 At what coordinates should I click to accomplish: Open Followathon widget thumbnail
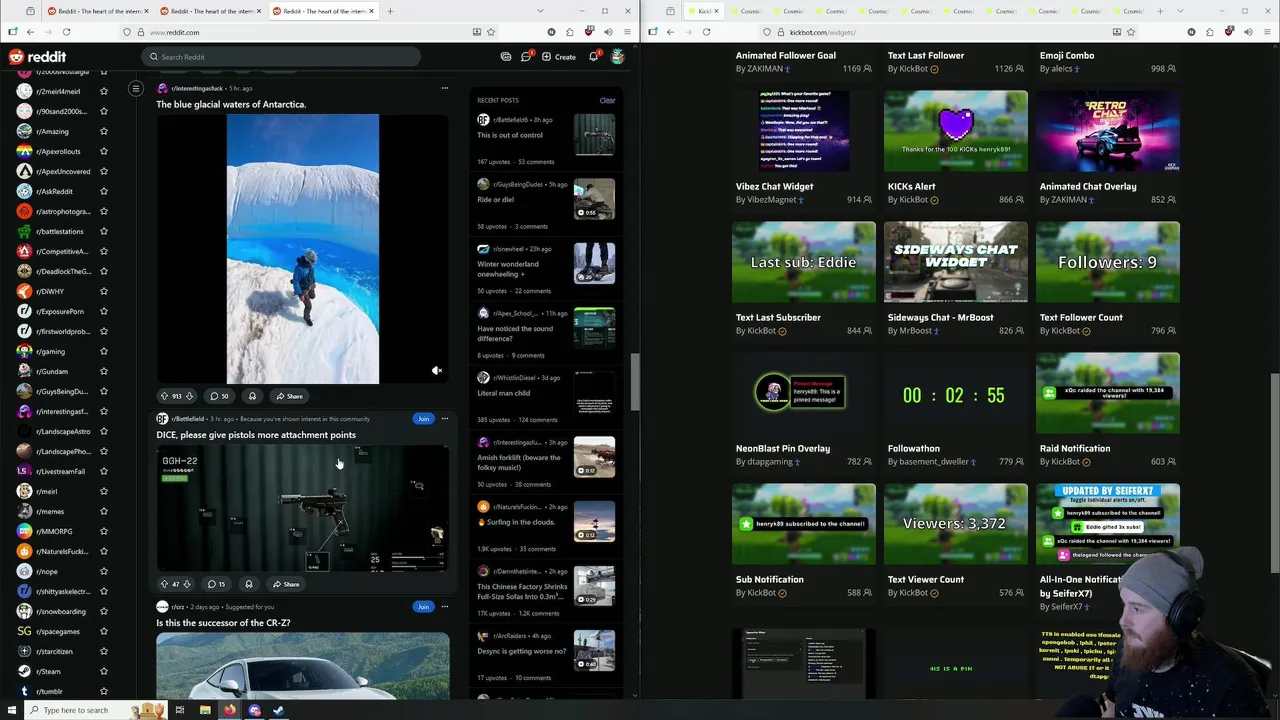[956, 394]
